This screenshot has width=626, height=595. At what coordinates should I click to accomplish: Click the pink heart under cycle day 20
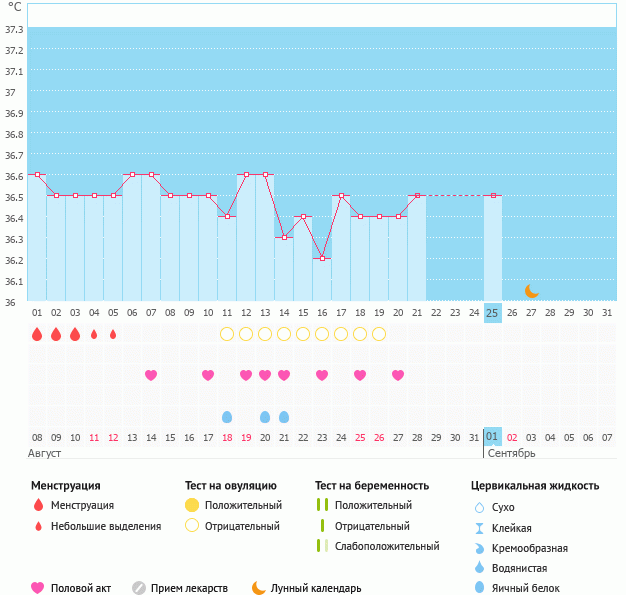(x=398, y=375)
